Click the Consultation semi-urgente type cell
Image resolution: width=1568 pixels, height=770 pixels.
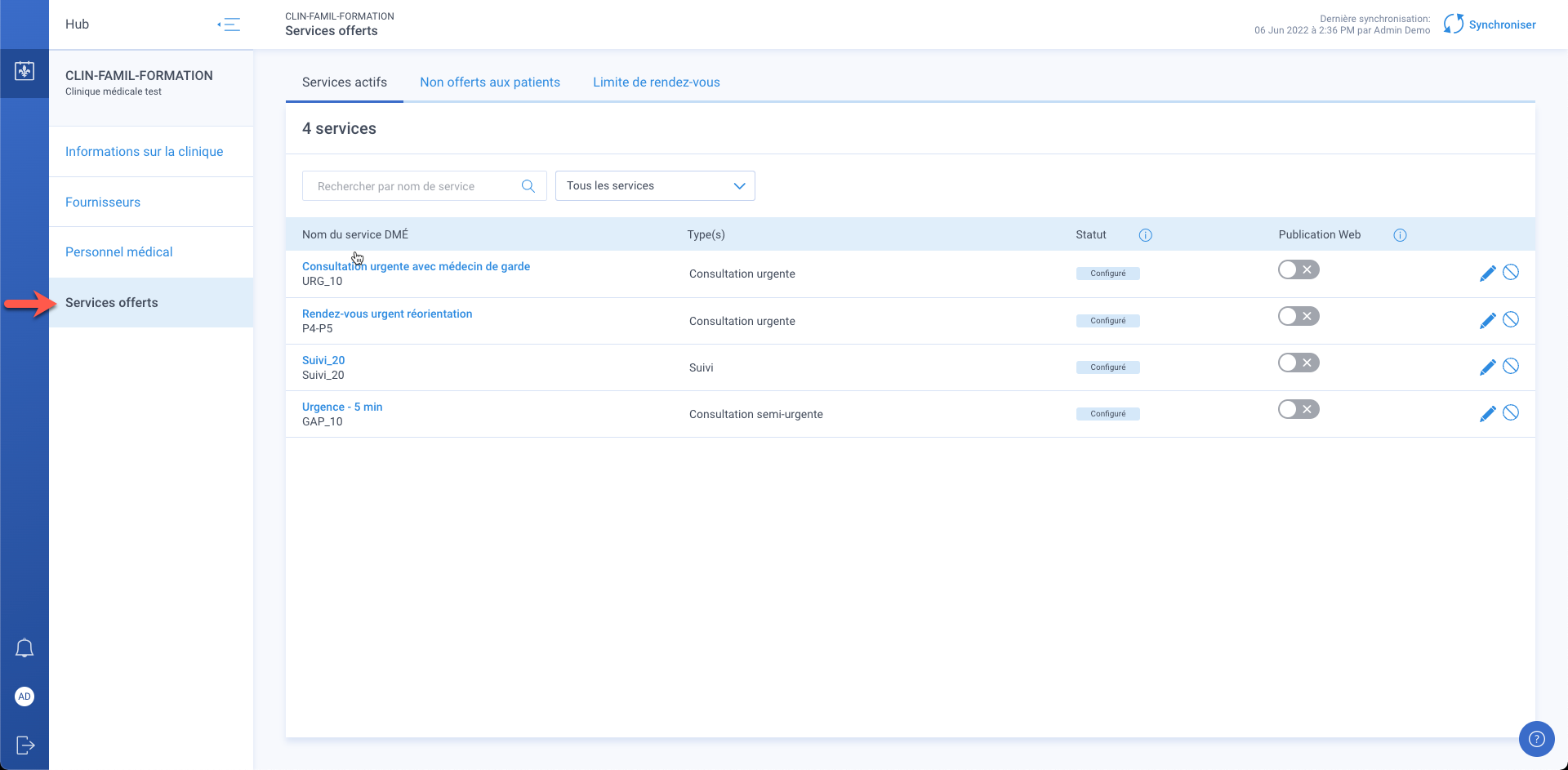click(x=756, y=414)
